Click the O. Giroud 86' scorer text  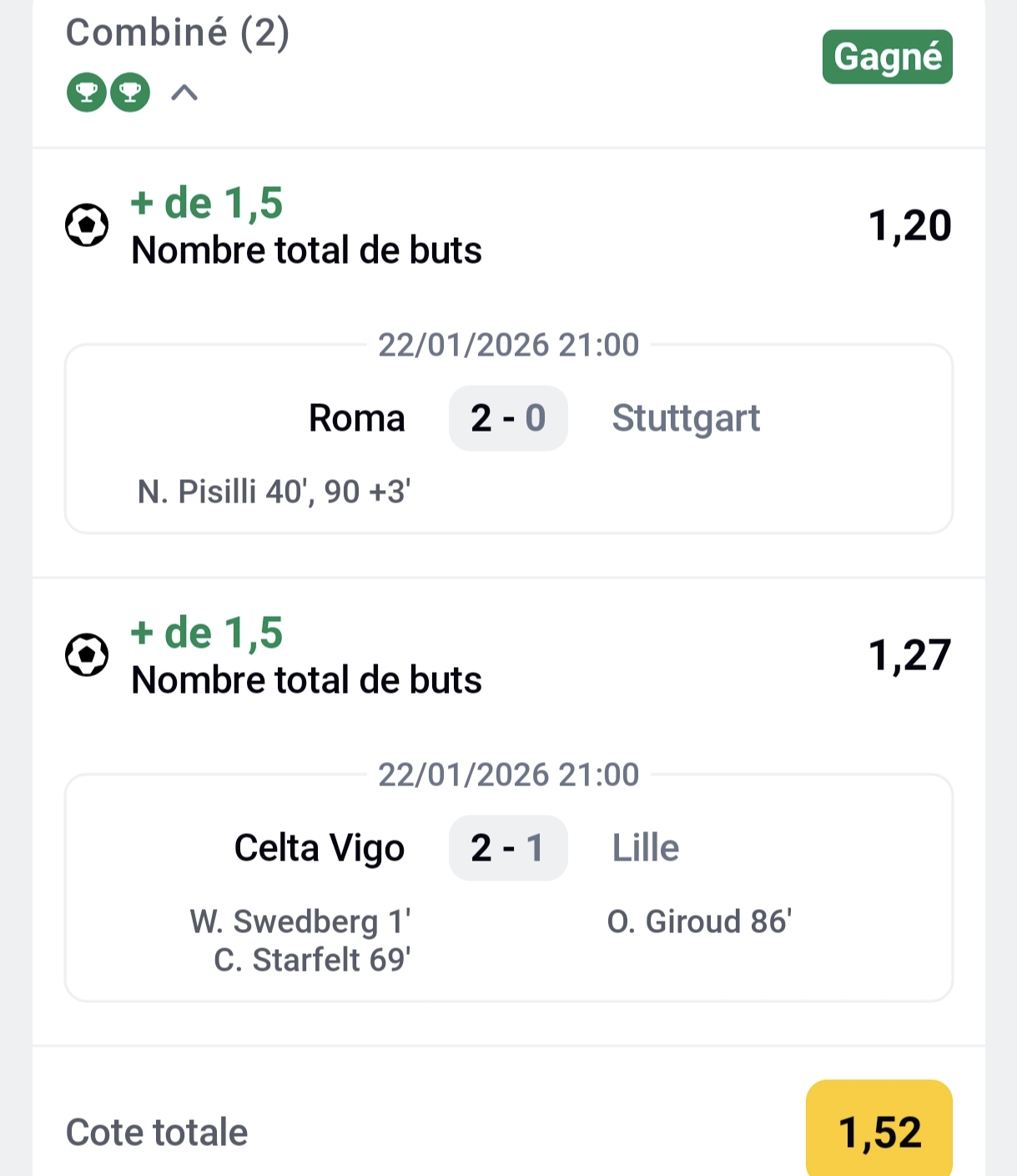(x=699, y=922)
